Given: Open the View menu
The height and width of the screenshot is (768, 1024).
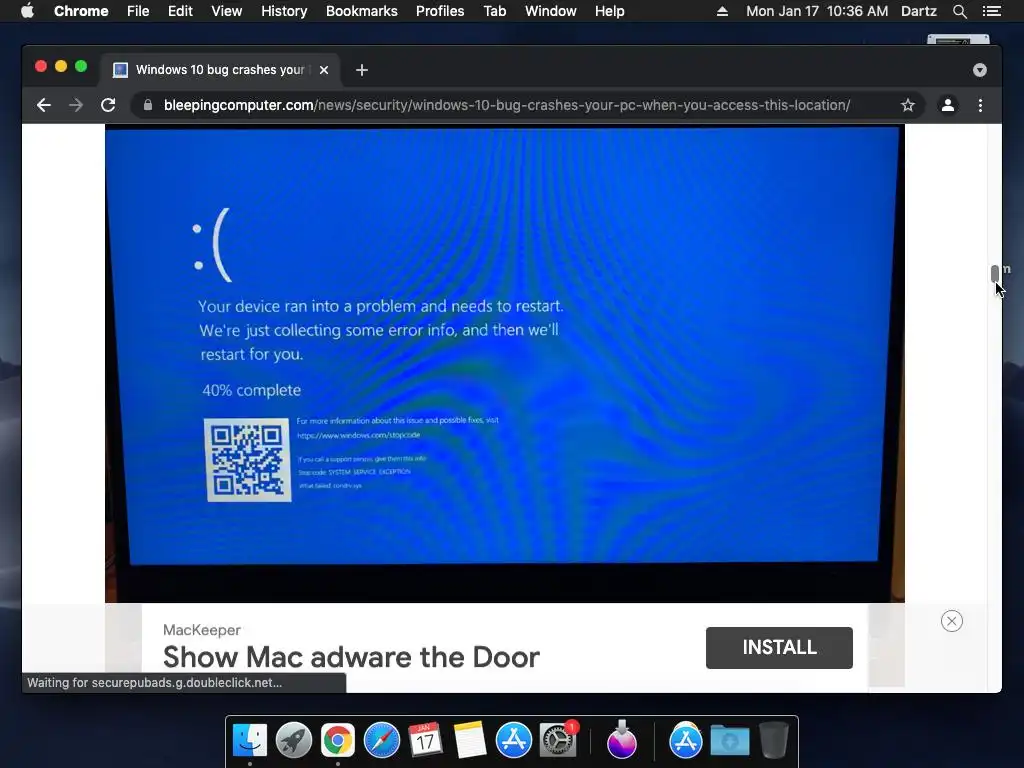Looking at the screenshot, I should click(227, 11).
